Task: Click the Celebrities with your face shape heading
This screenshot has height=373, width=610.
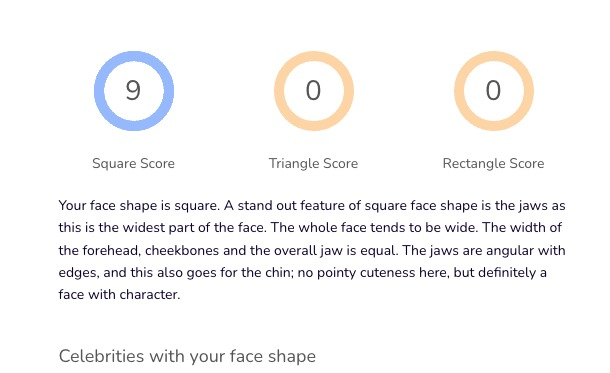Action: [x=187, y=356]
